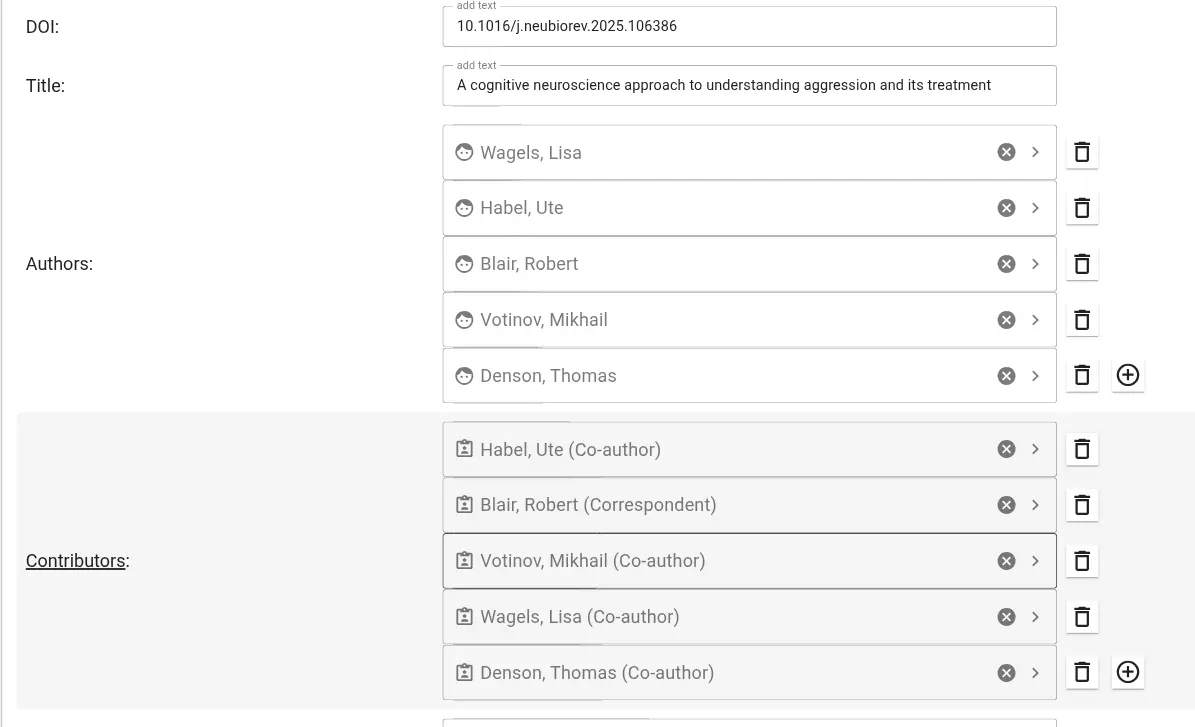Click the badge icon beside Wagels, Lisa (Co-author)
Viewport: 1195px width, 727px height.
click(464, 617)
